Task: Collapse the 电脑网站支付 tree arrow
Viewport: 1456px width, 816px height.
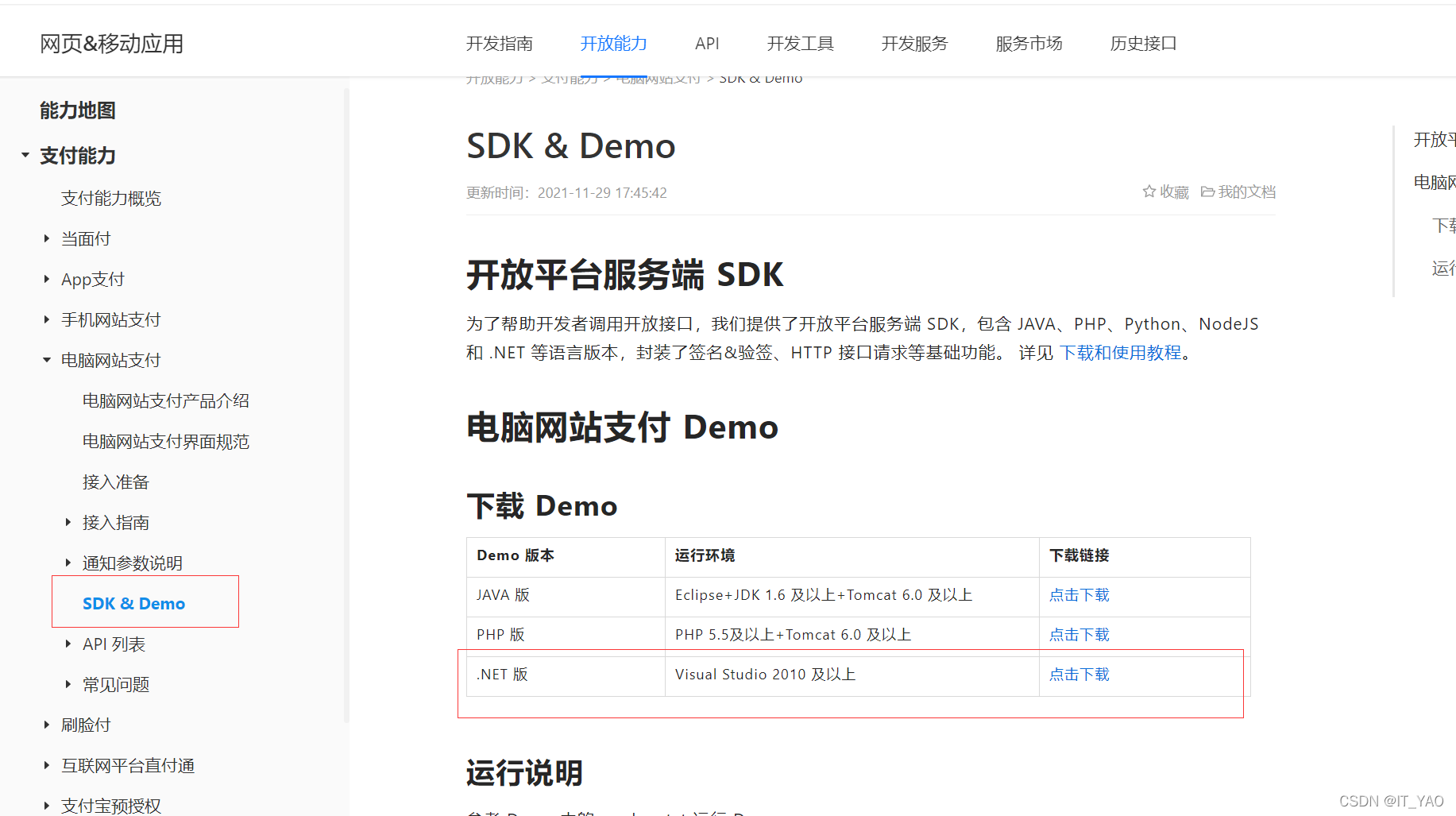Action: (47, 360)
